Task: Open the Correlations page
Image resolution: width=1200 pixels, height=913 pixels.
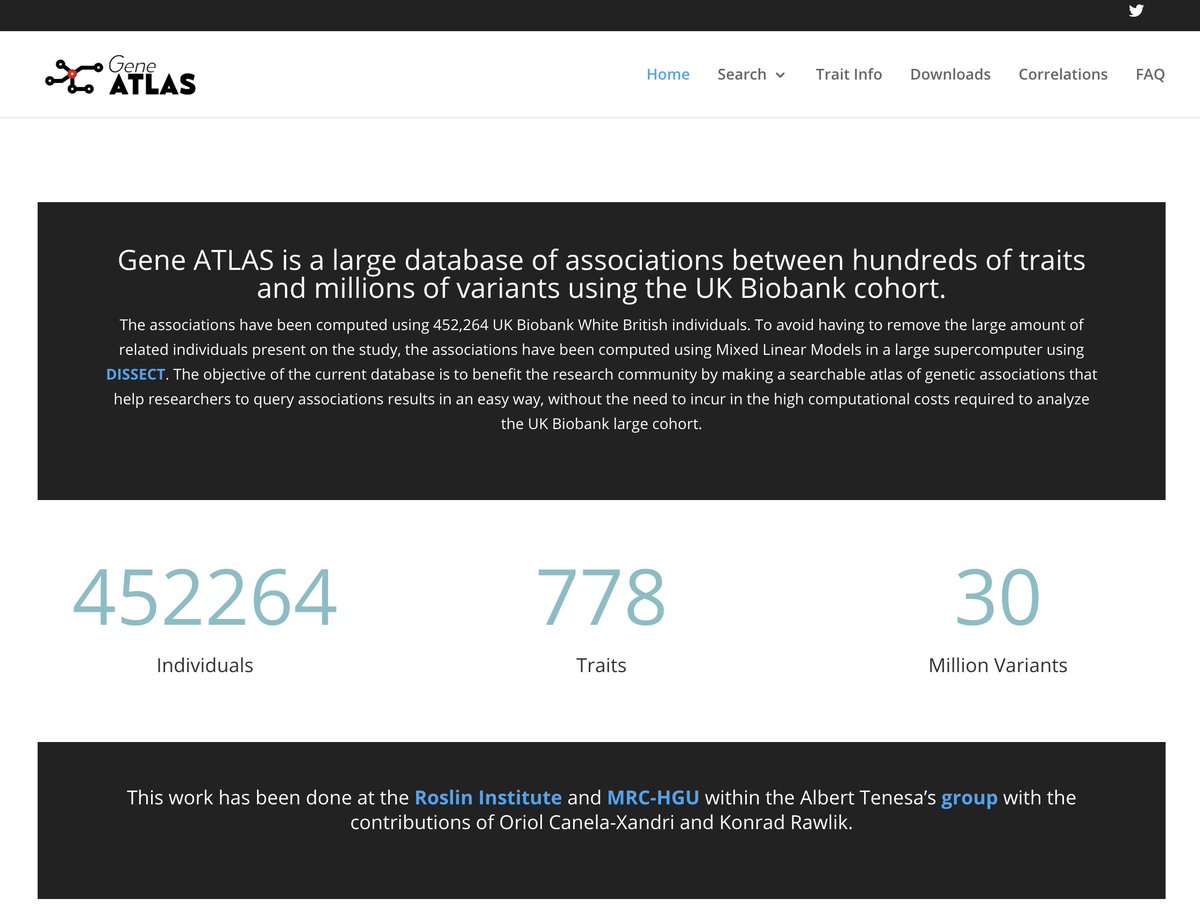Action: point(1063,74)
